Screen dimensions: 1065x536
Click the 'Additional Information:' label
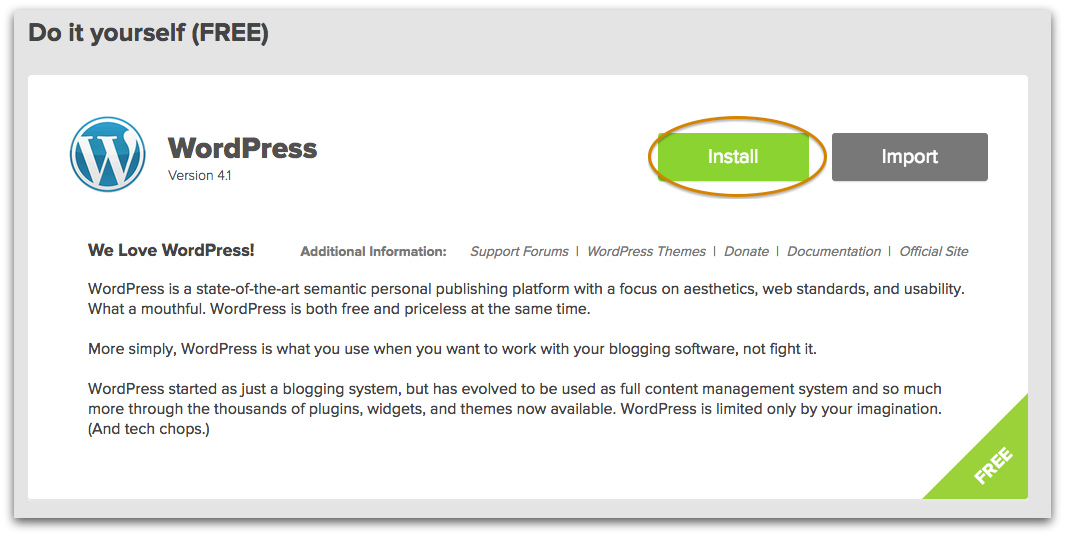[374, 251]
